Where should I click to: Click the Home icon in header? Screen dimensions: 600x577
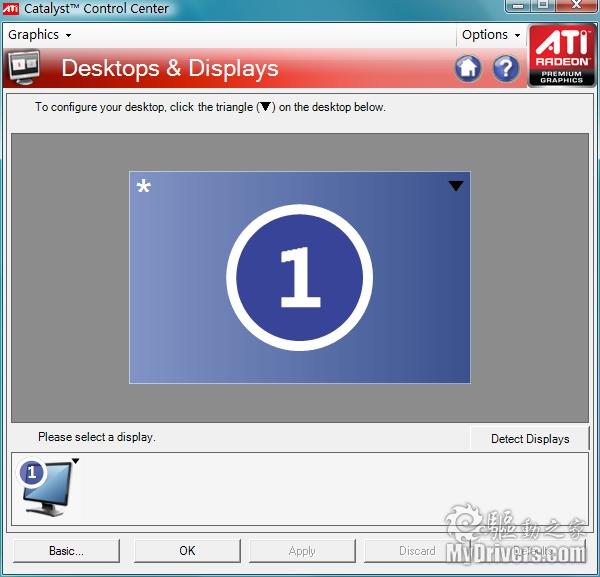468,68
